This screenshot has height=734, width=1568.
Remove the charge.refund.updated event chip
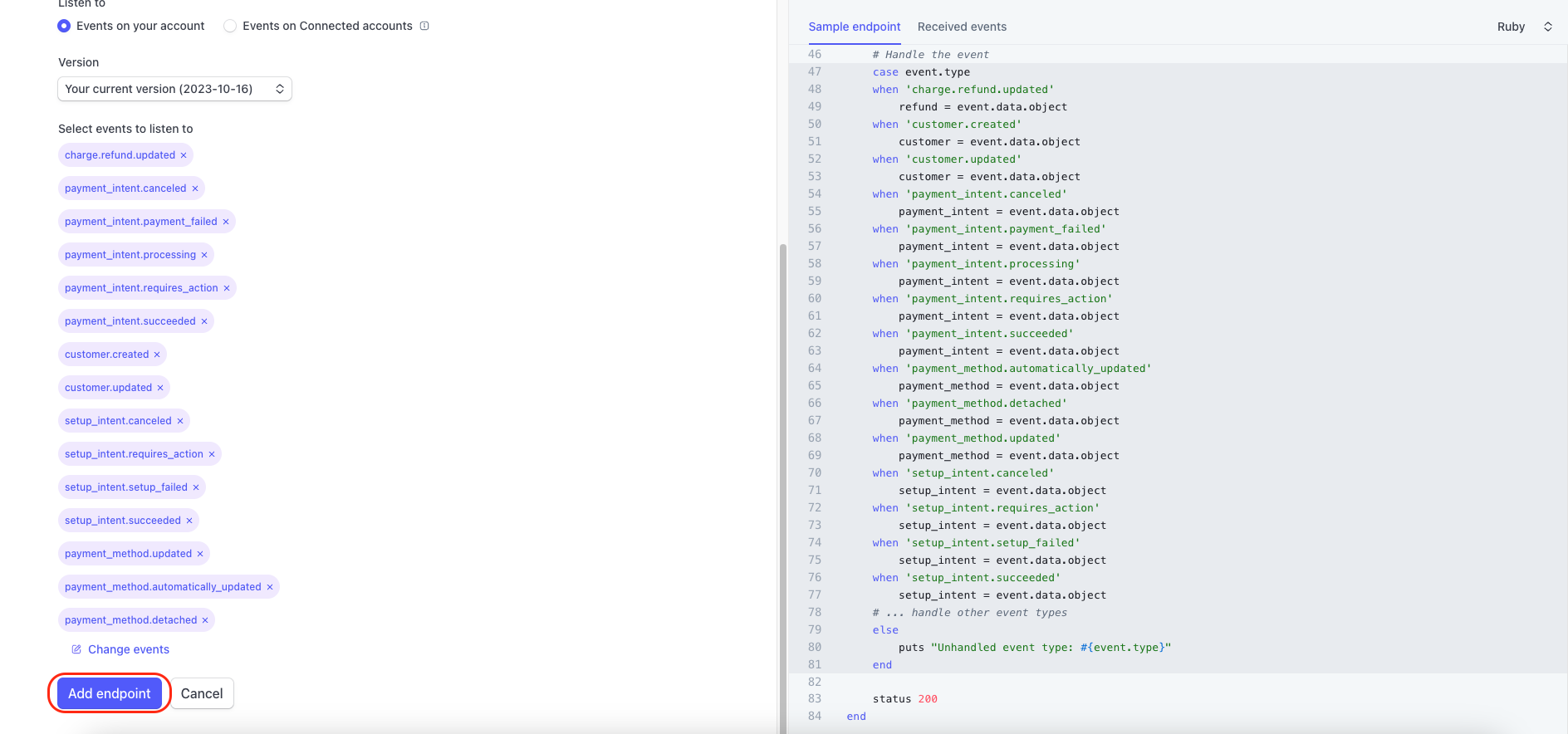184,155
